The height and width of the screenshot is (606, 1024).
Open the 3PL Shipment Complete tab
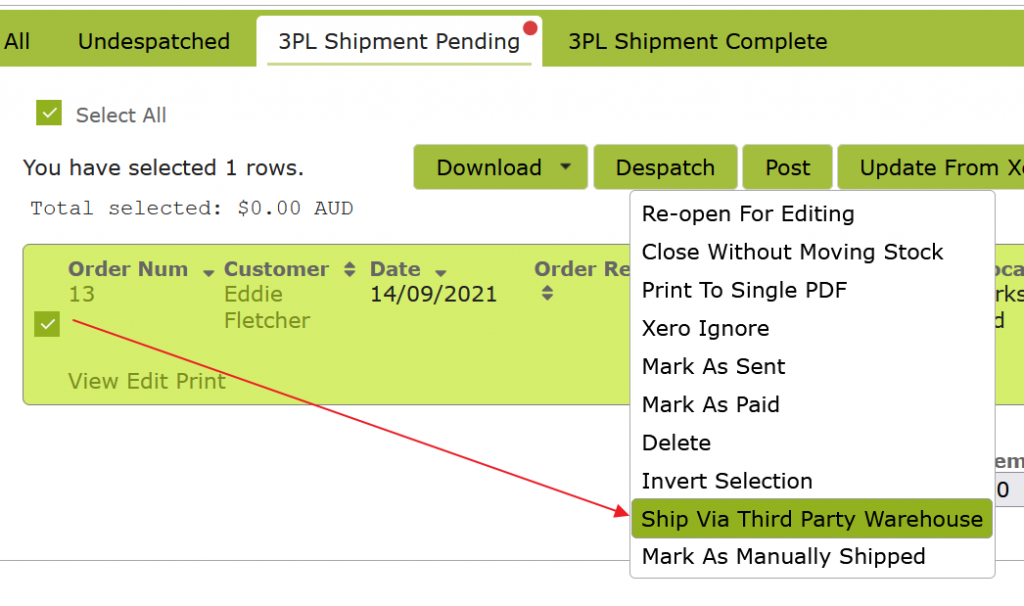[x=697, y=41]
